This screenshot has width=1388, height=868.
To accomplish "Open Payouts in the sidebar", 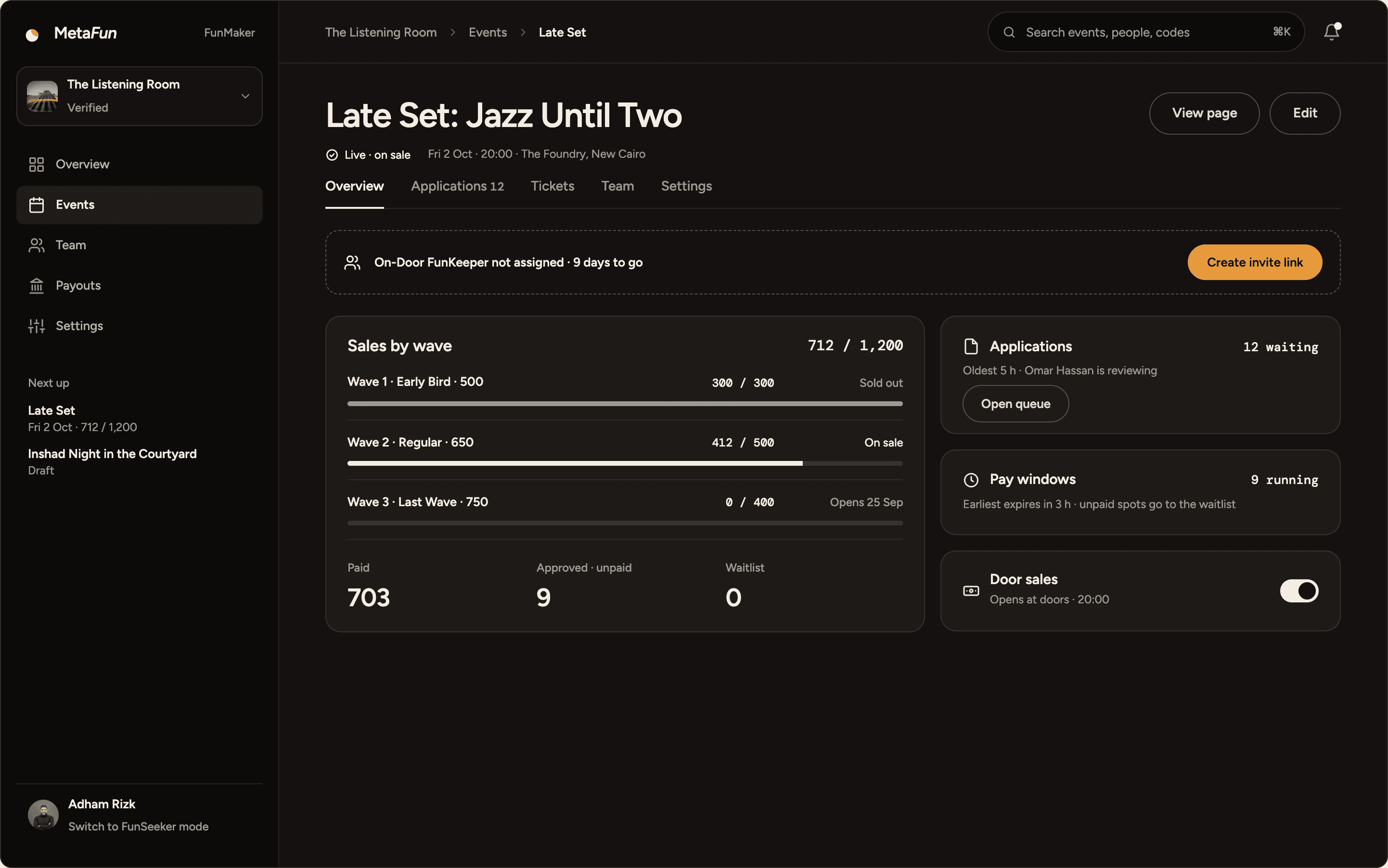I will tap(139, 285).
